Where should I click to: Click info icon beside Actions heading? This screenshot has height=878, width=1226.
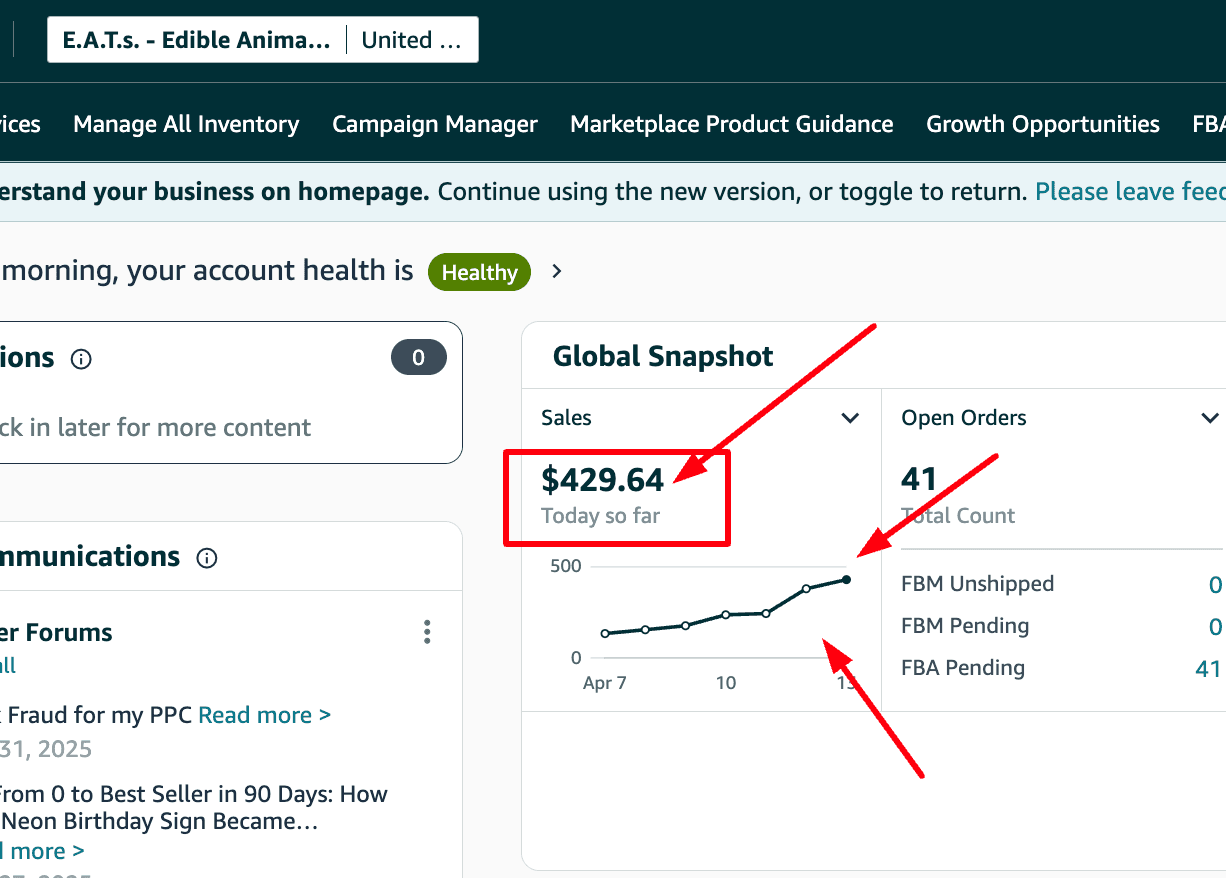coord(82,359)
